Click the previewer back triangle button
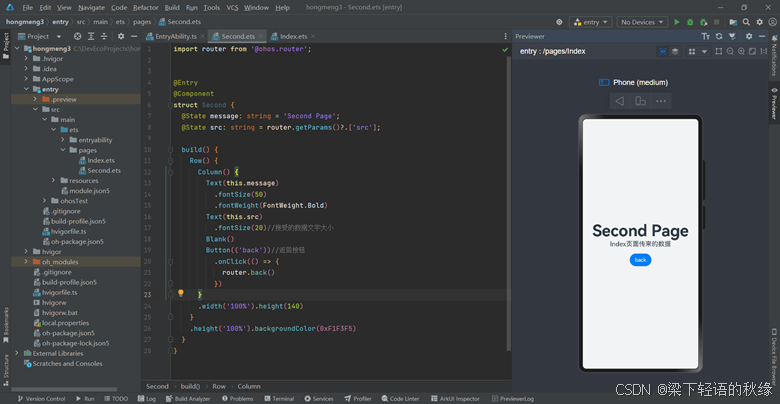 click(x=619, y=101)
